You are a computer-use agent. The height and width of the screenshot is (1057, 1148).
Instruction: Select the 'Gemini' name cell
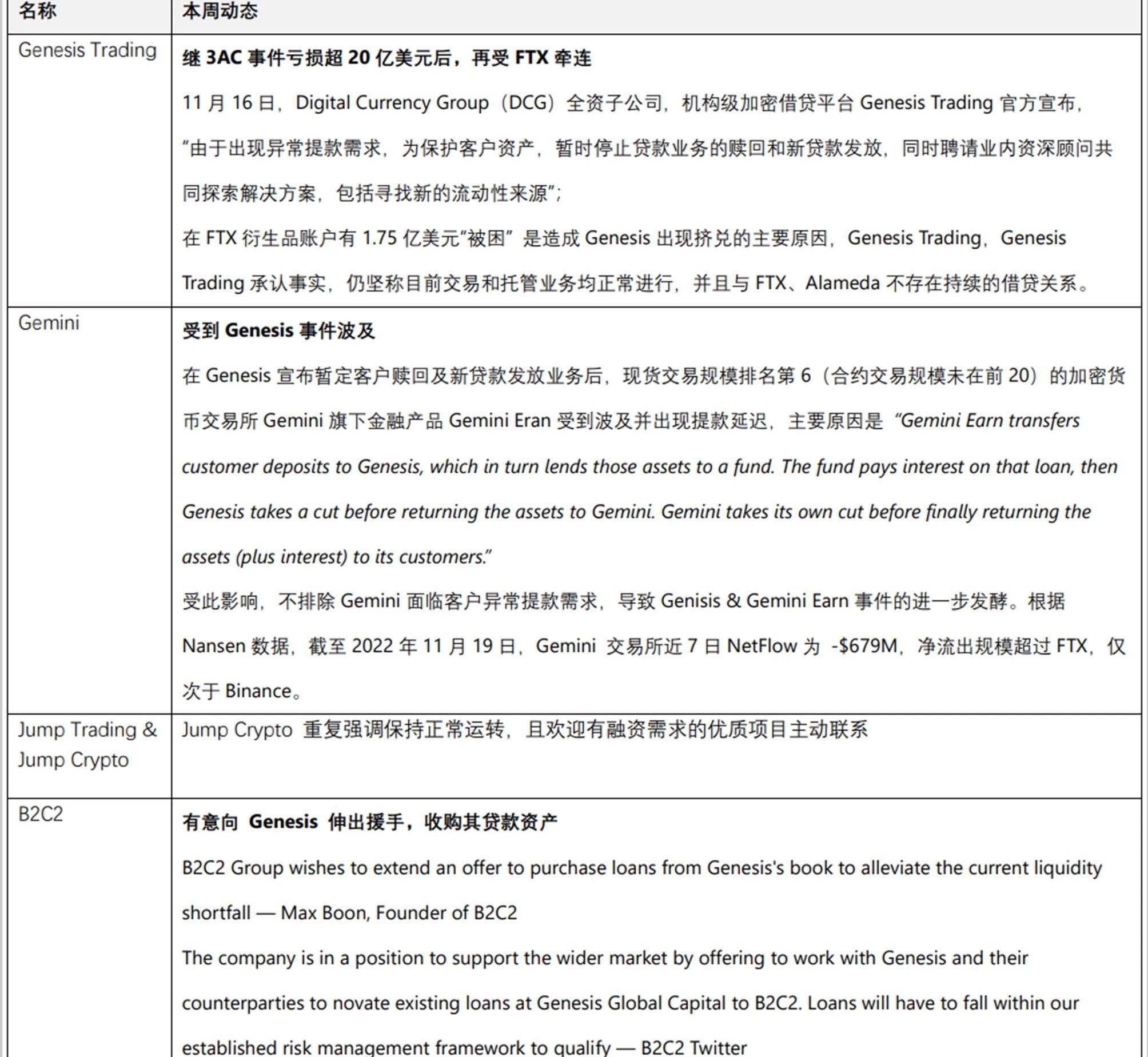click(89, 510)
